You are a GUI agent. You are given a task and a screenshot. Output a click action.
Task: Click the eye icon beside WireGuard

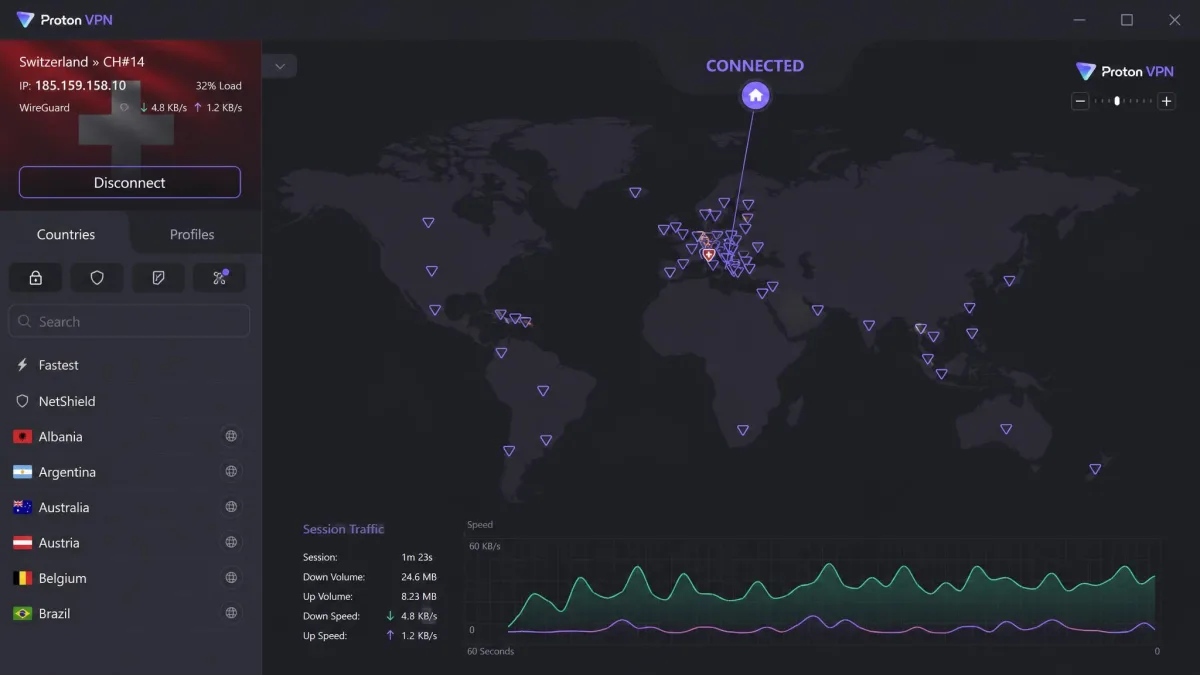click(x=125, y=107)
